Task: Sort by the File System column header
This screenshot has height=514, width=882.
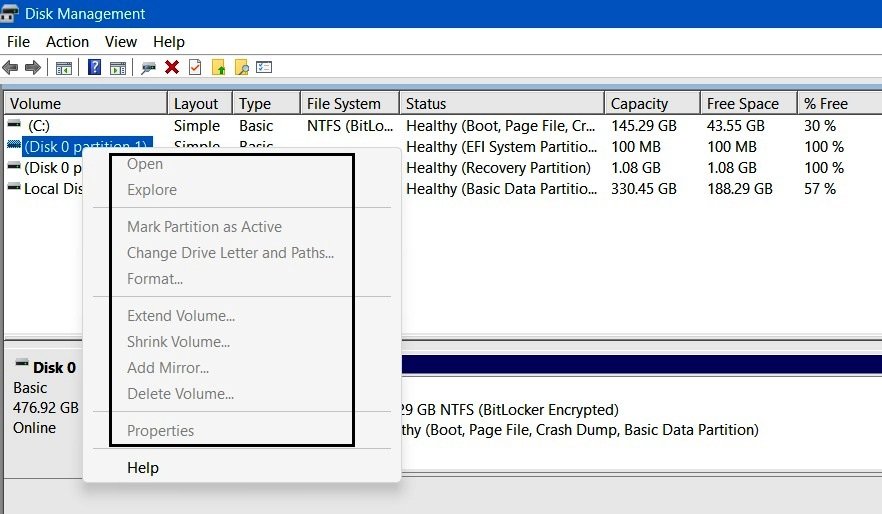Action: point(349,103)
